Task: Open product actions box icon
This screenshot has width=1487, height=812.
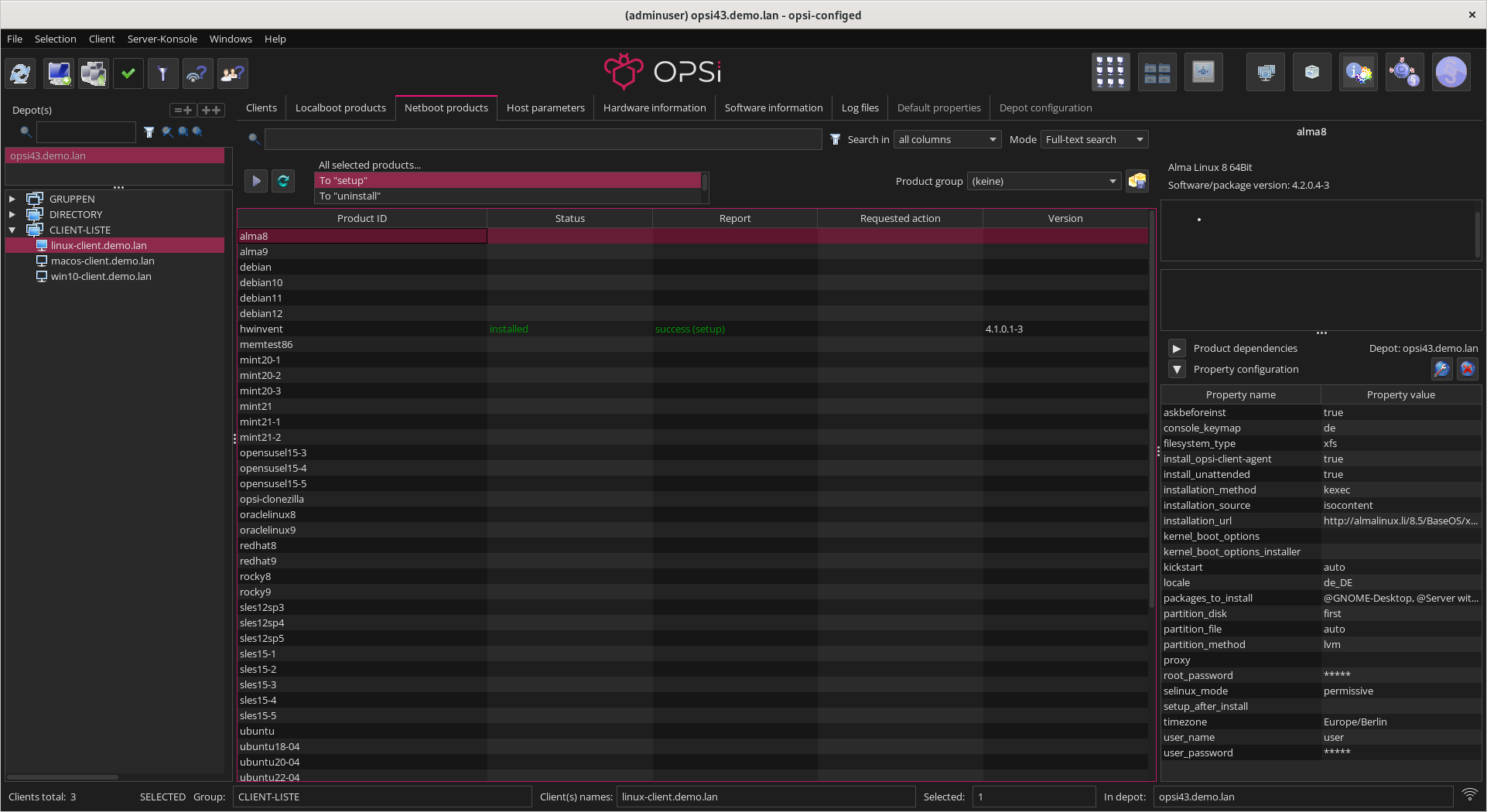Action: (1312, 73)
